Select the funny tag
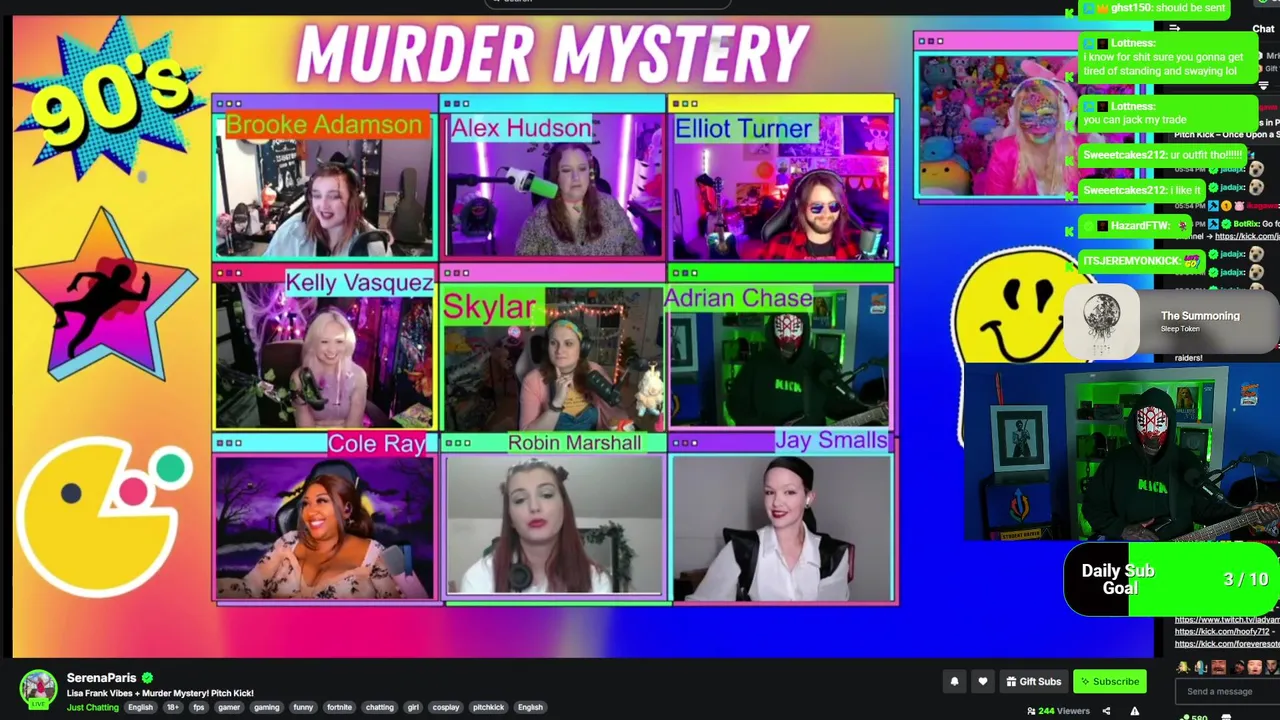1280x720 pixels. tap(303, 707)
